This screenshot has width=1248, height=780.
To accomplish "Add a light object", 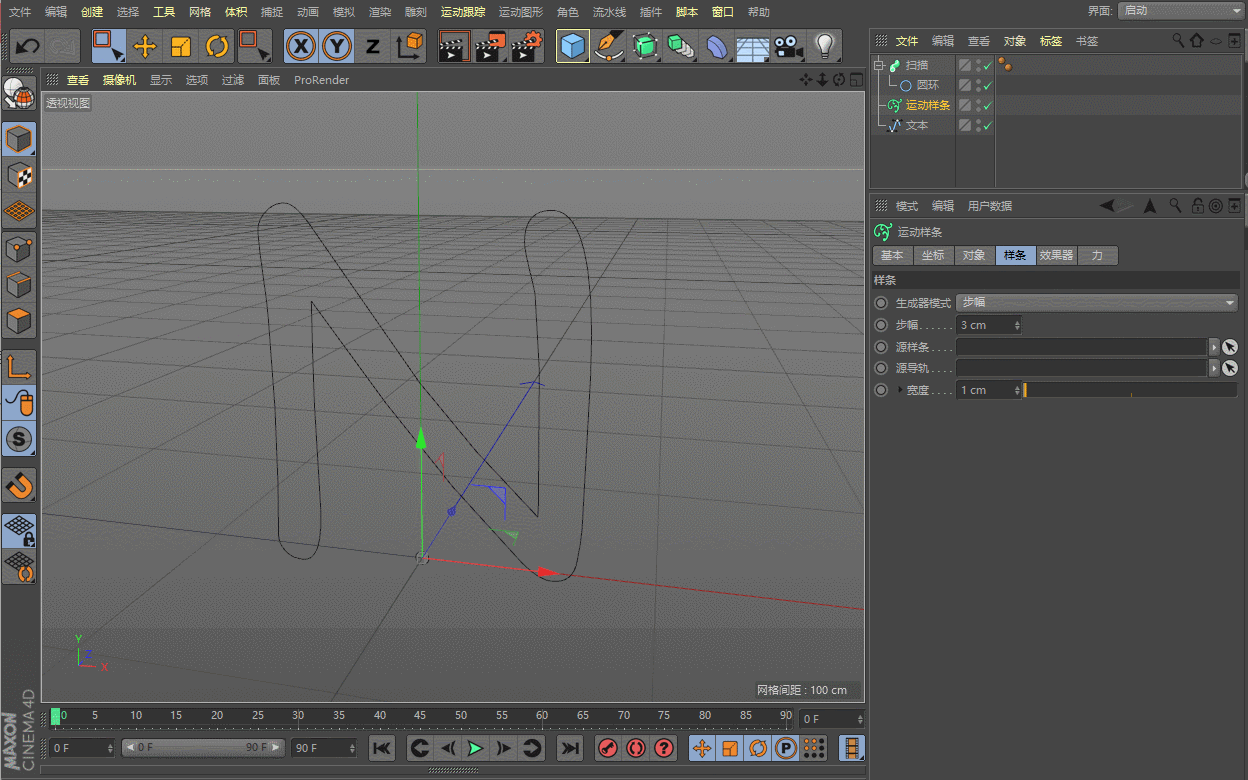I will click(x=825, y=46).
